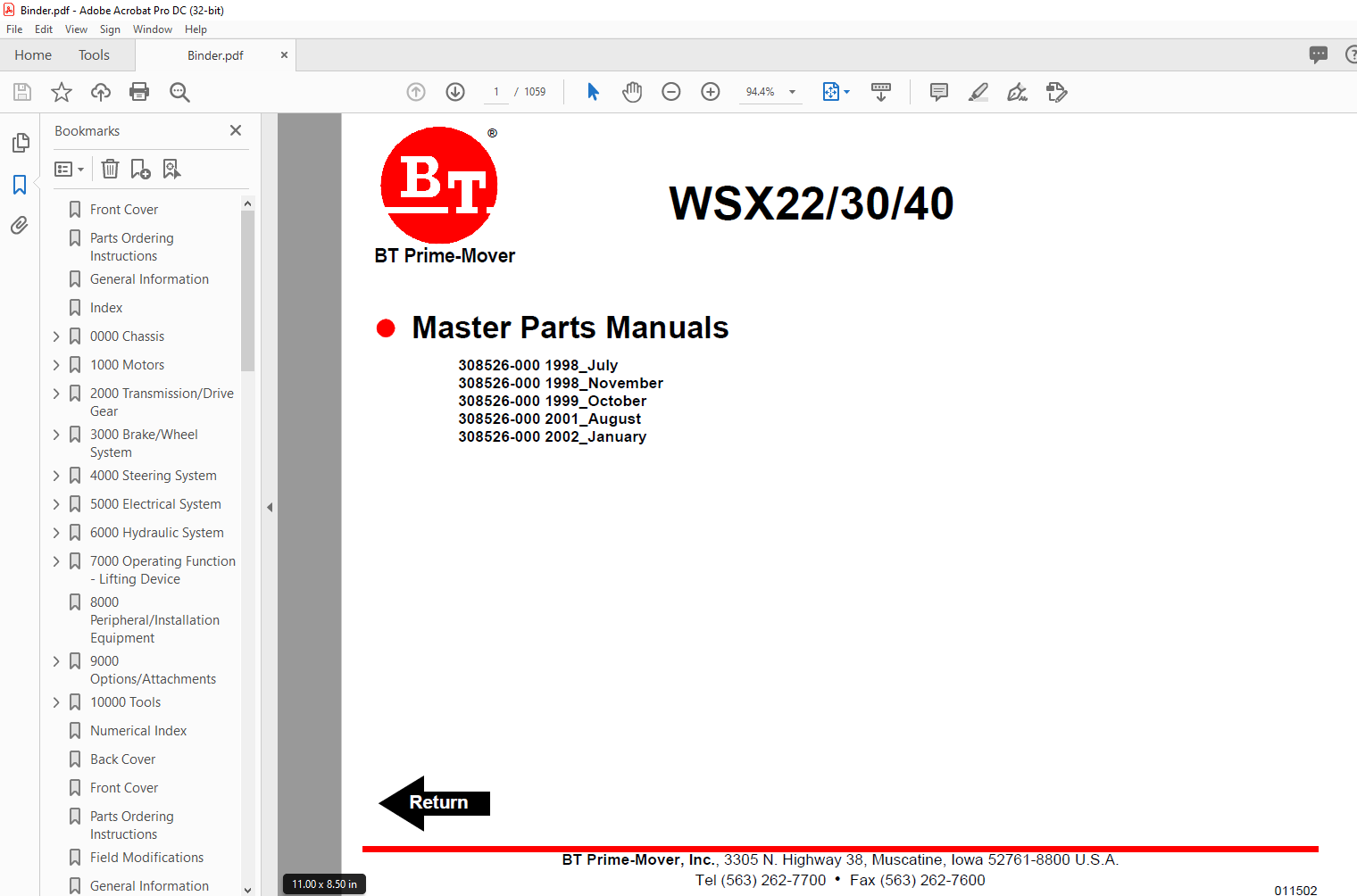
Task: Expand the 9000 Options/Attachments bookmark
Action: 56,661
